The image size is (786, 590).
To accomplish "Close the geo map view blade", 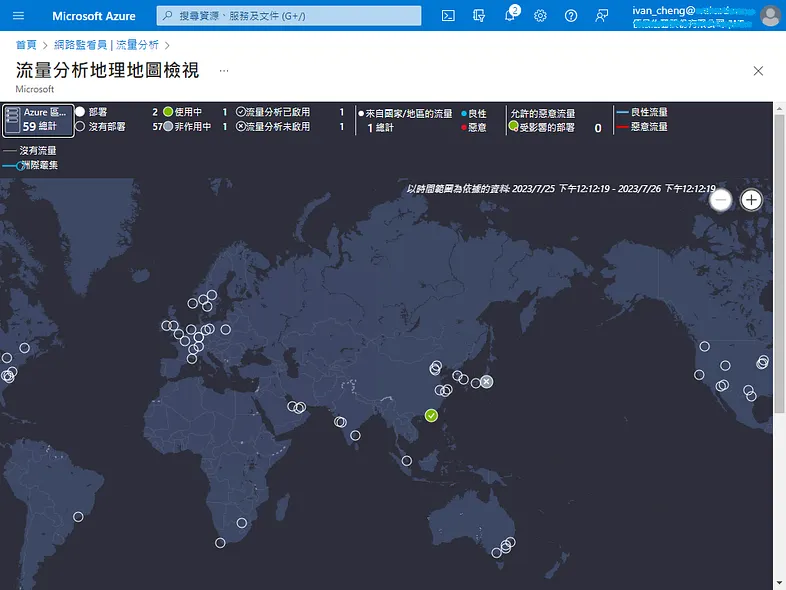I will point(758,71).
